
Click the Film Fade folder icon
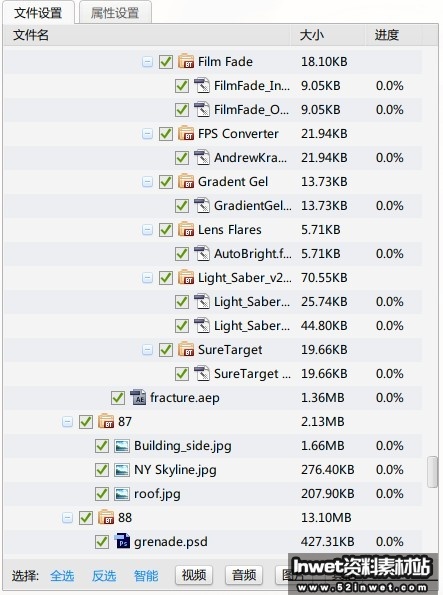point(186,61)
